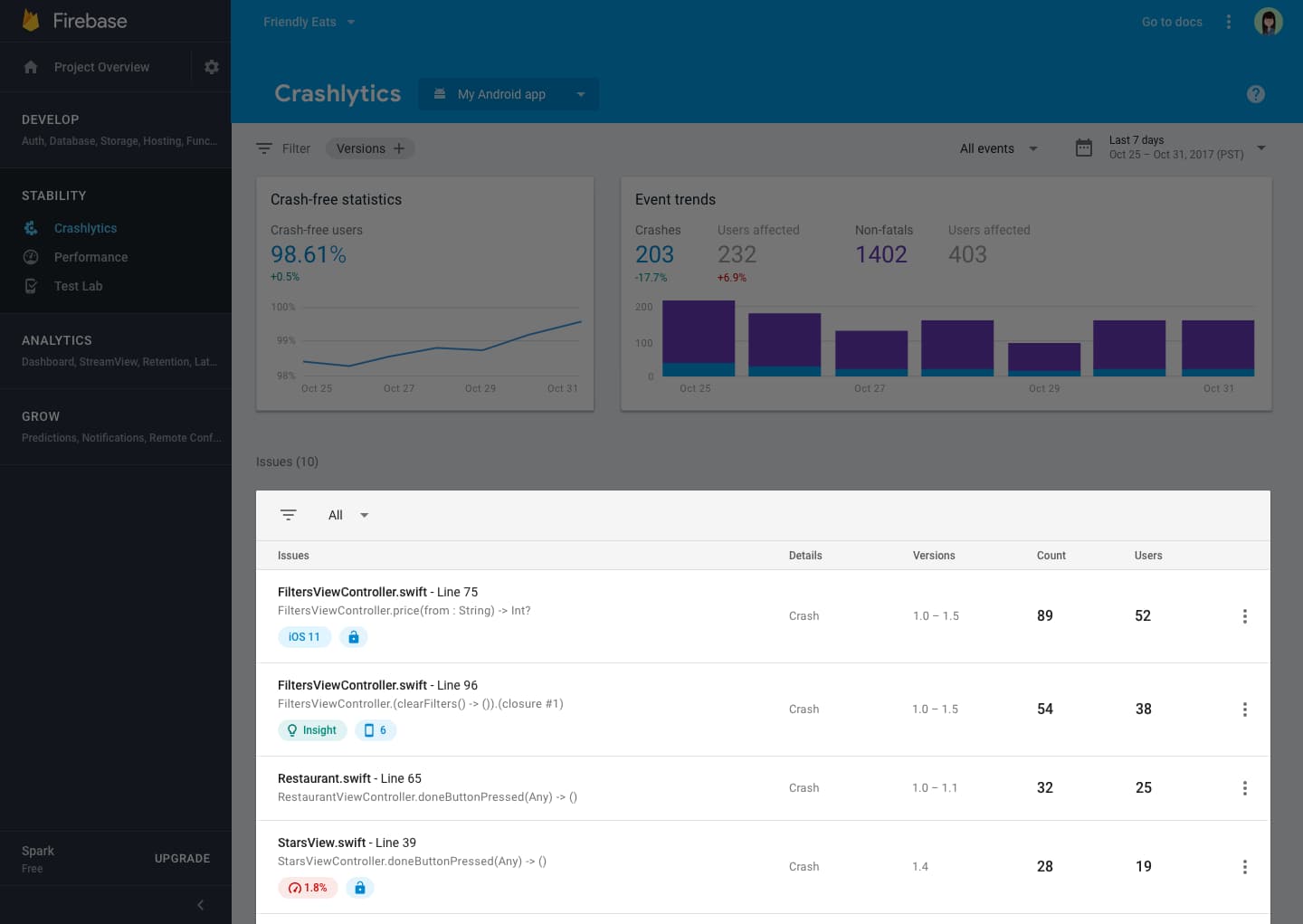Image resolution: width=1303 pixels, height=924 pixels.
Task: Open user profile avatar
Action: [x=1269, y=22]
